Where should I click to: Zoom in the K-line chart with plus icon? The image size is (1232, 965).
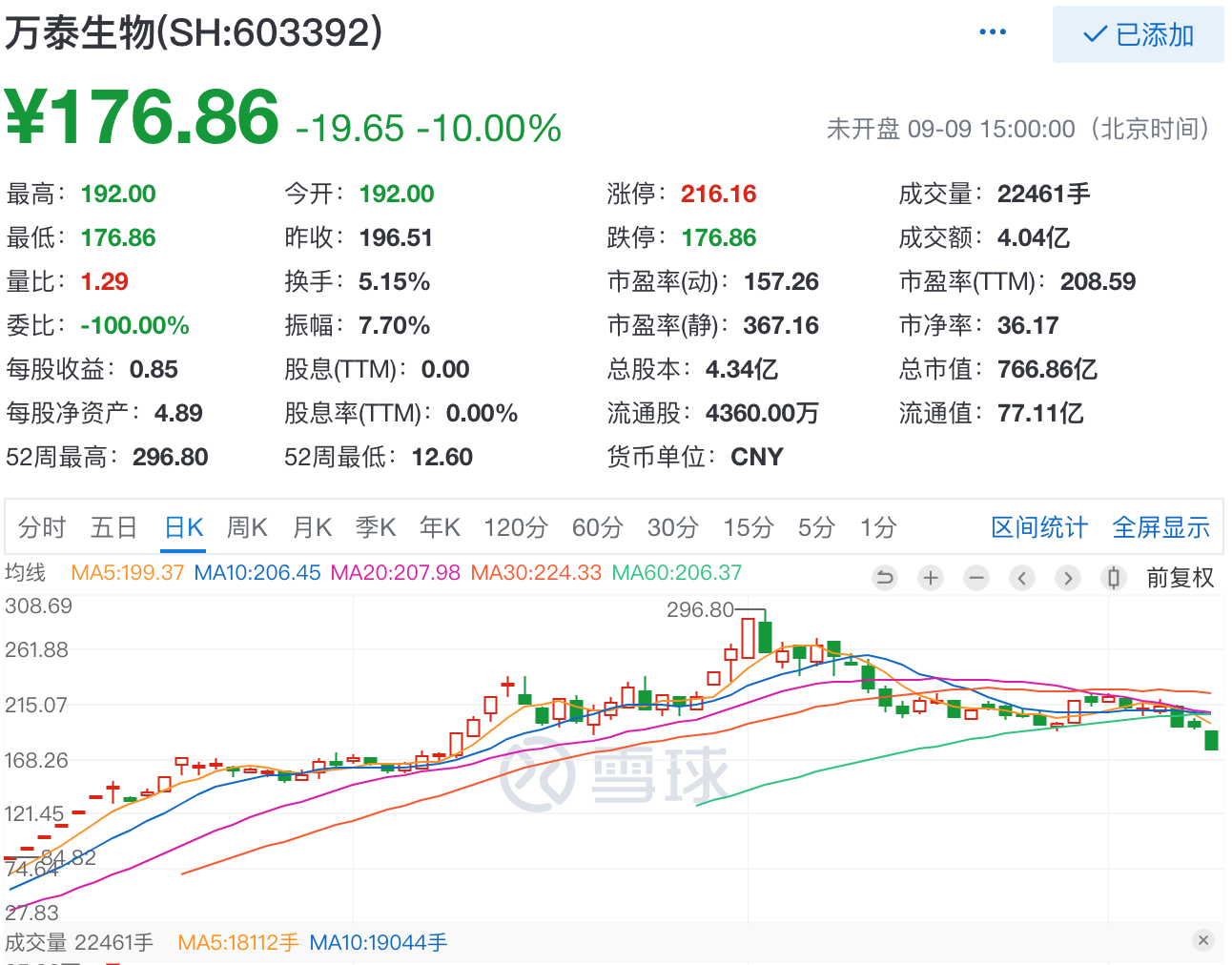point(931,578)
